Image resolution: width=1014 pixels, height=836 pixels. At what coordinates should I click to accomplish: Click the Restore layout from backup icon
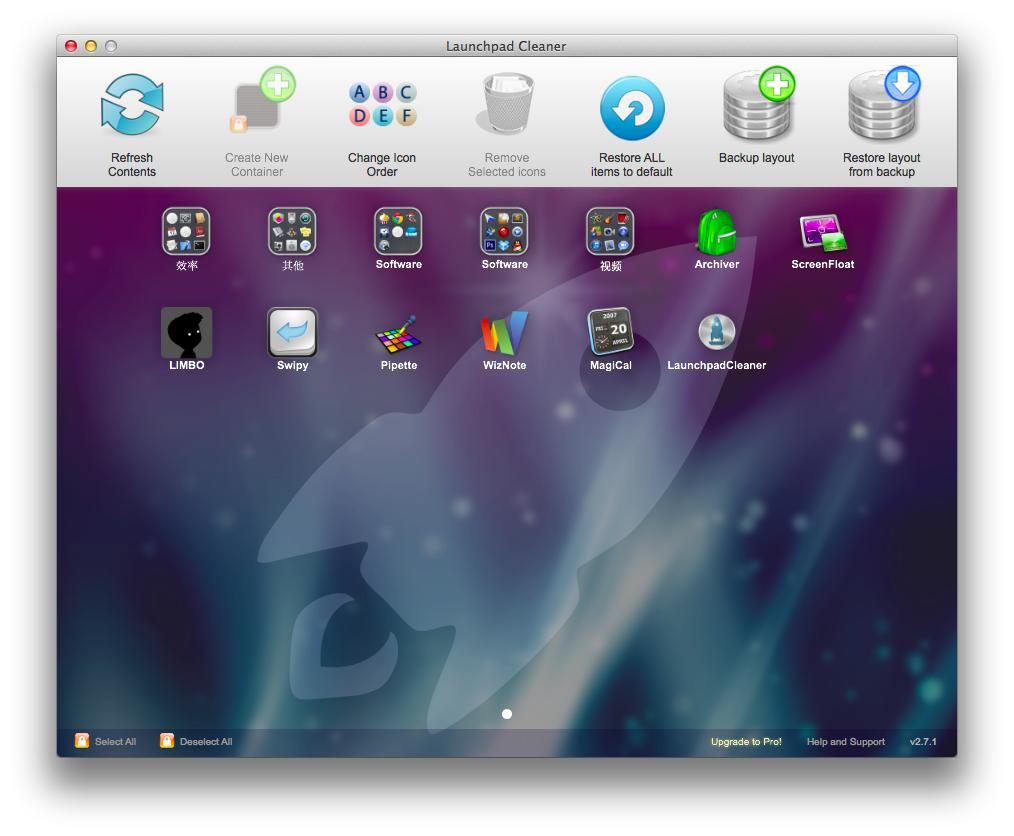[x=884, y=103]
